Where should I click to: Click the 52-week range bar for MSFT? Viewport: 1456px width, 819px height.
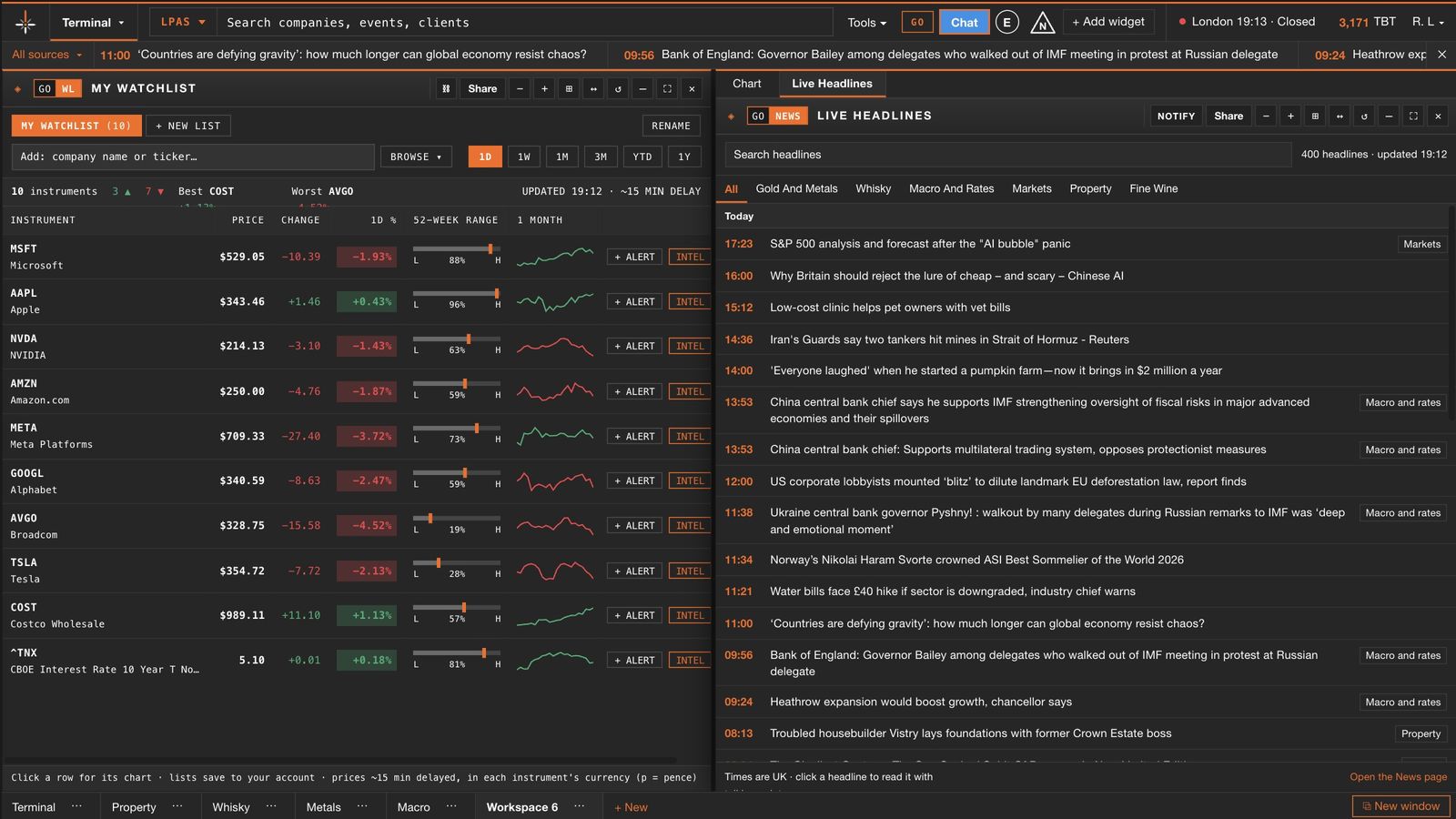(457, 249)
